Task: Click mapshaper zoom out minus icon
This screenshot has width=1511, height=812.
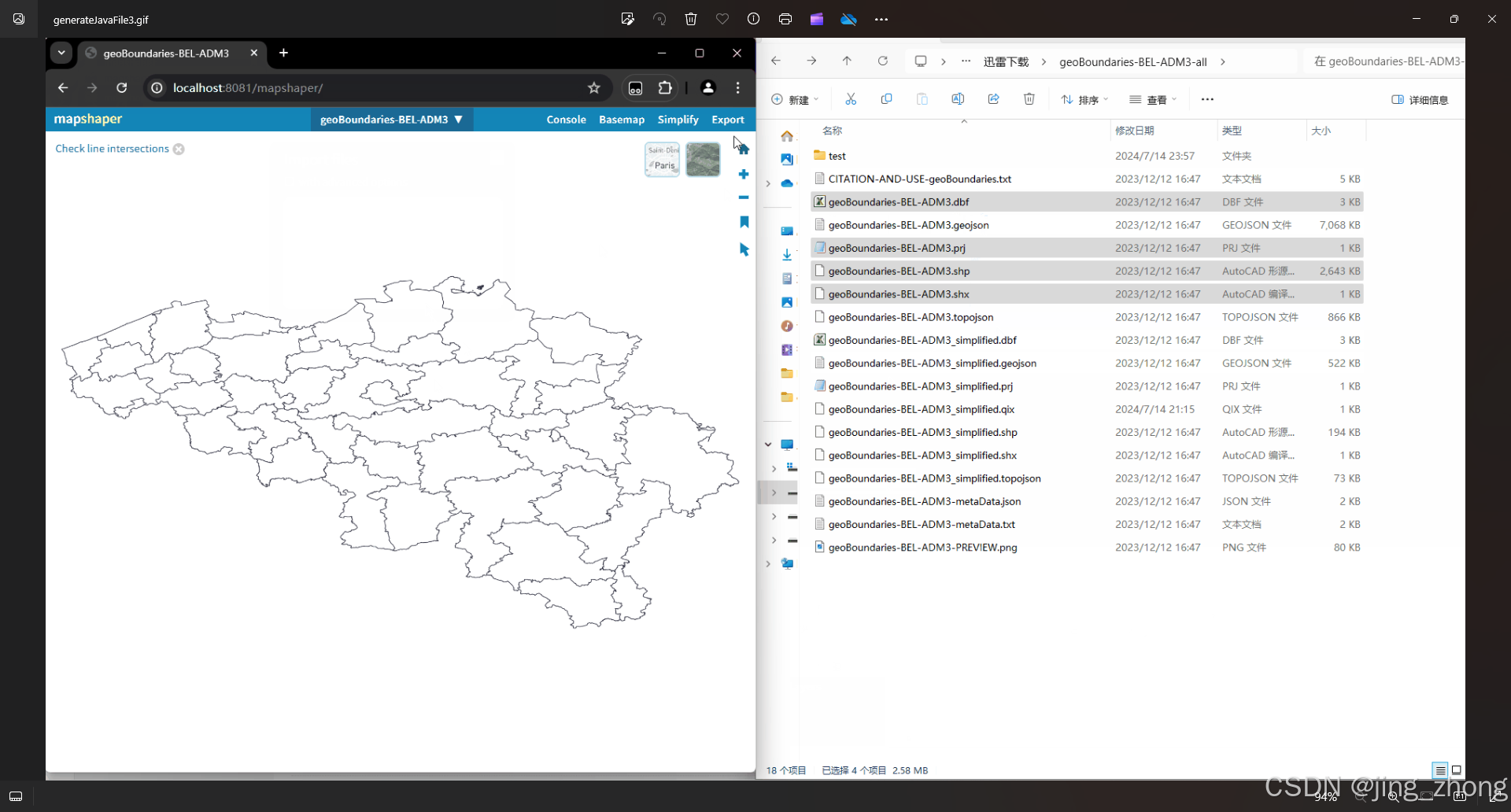Action: point(744,197)
